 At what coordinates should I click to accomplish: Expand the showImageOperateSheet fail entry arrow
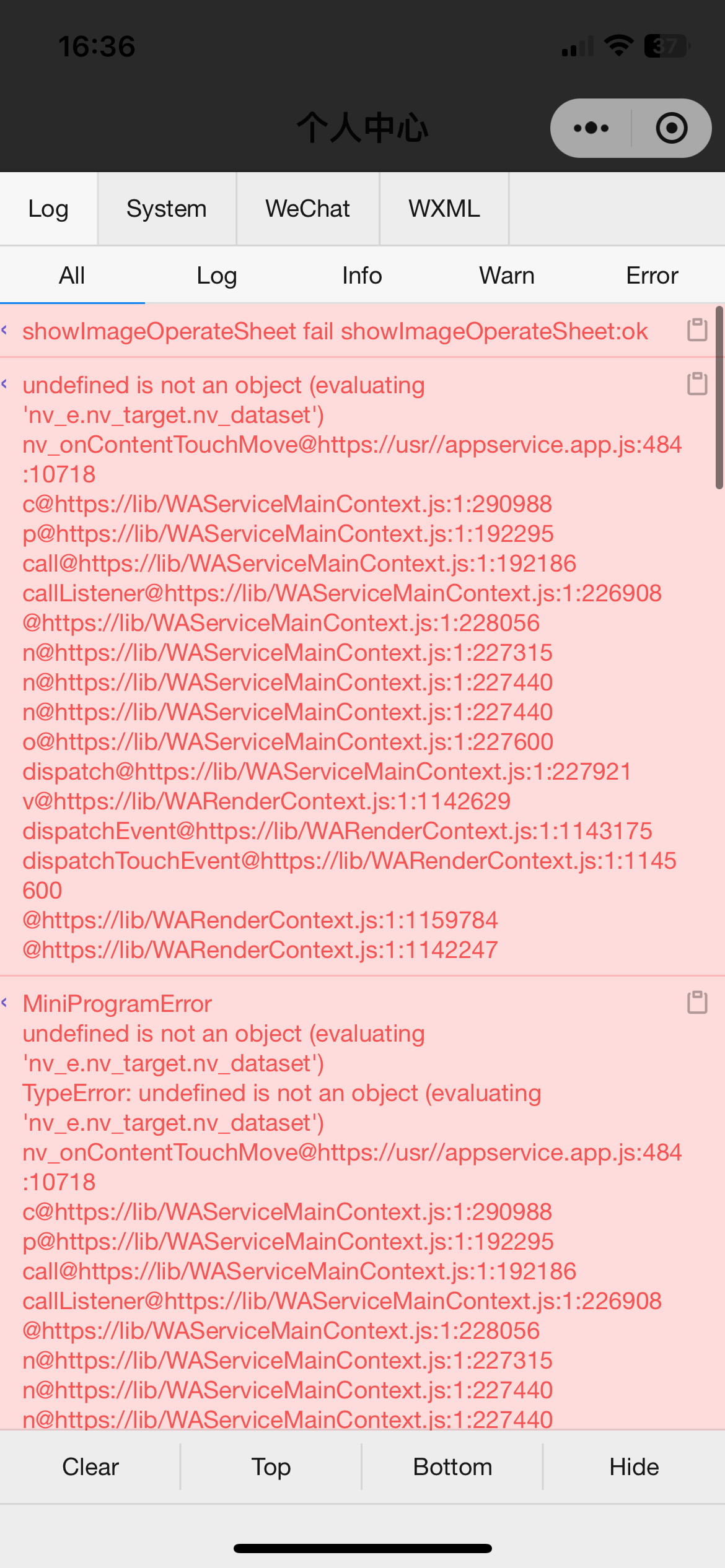click(5, 330)
